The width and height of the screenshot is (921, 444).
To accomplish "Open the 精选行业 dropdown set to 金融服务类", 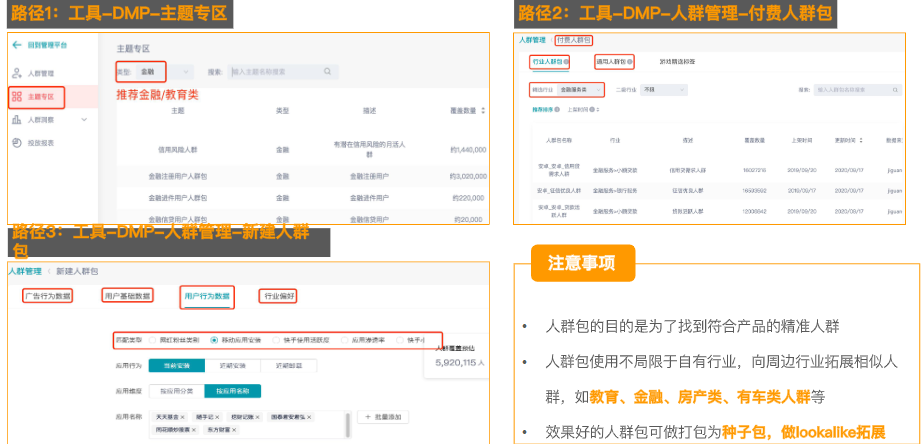I will point(580,90).
